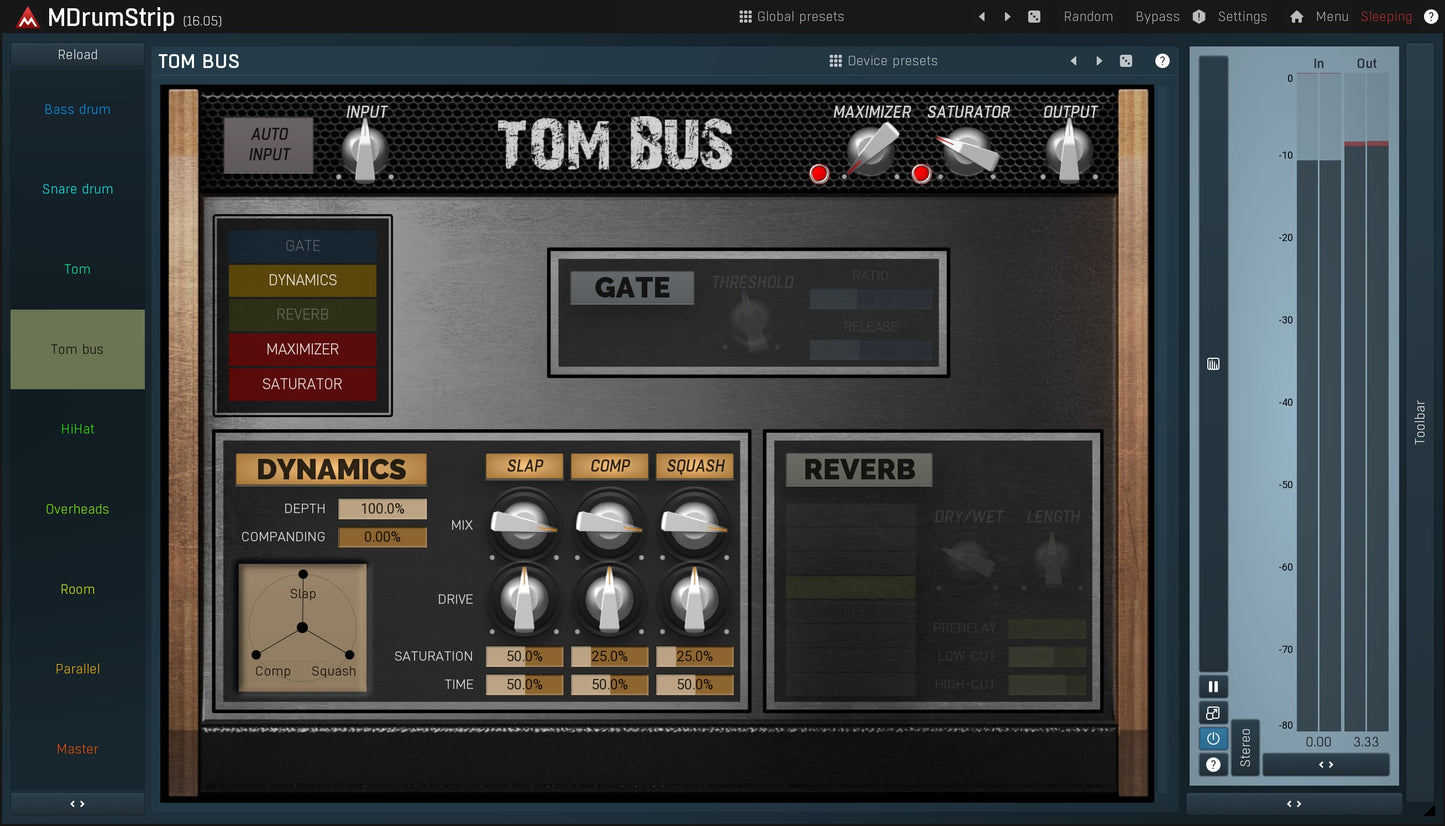The height and width of the screenshot is (826, 1445).
Task: Click the home icon beside Menu
Action: tap(1296, 17)
